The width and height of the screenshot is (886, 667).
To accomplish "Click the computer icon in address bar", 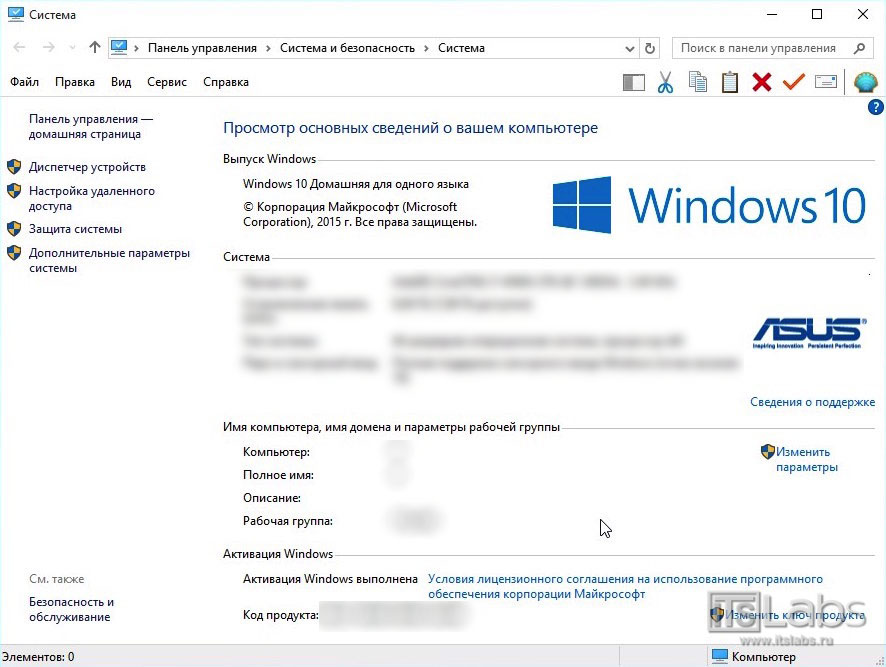I will click(119, 47).
